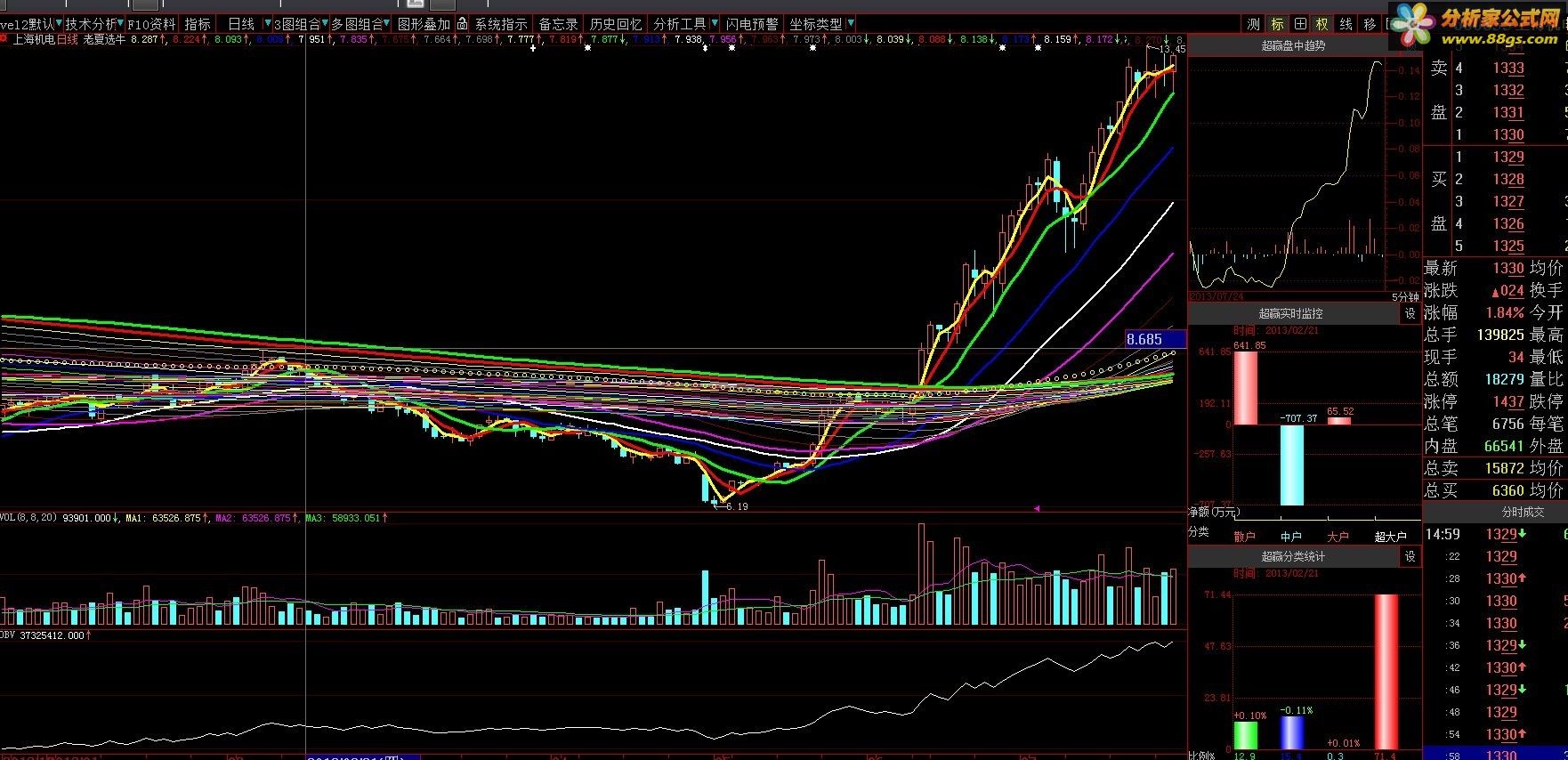Open dropdown arrow next to 技术分析

point(121,24)
